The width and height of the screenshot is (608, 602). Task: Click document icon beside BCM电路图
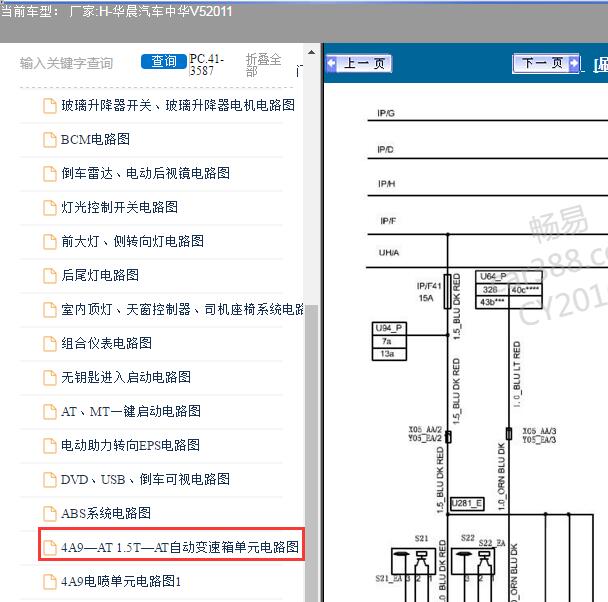point(50,140)
